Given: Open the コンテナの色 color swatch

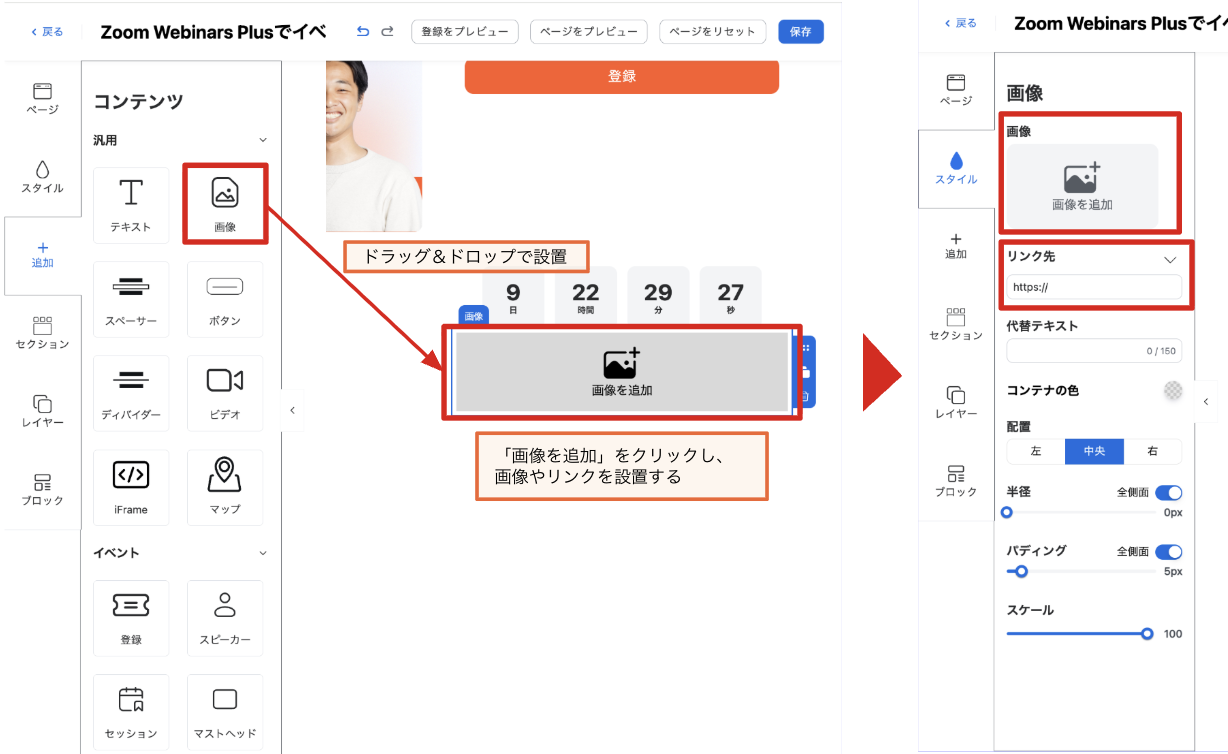Looking at the screenshot, I should [x=1173, y=391].
